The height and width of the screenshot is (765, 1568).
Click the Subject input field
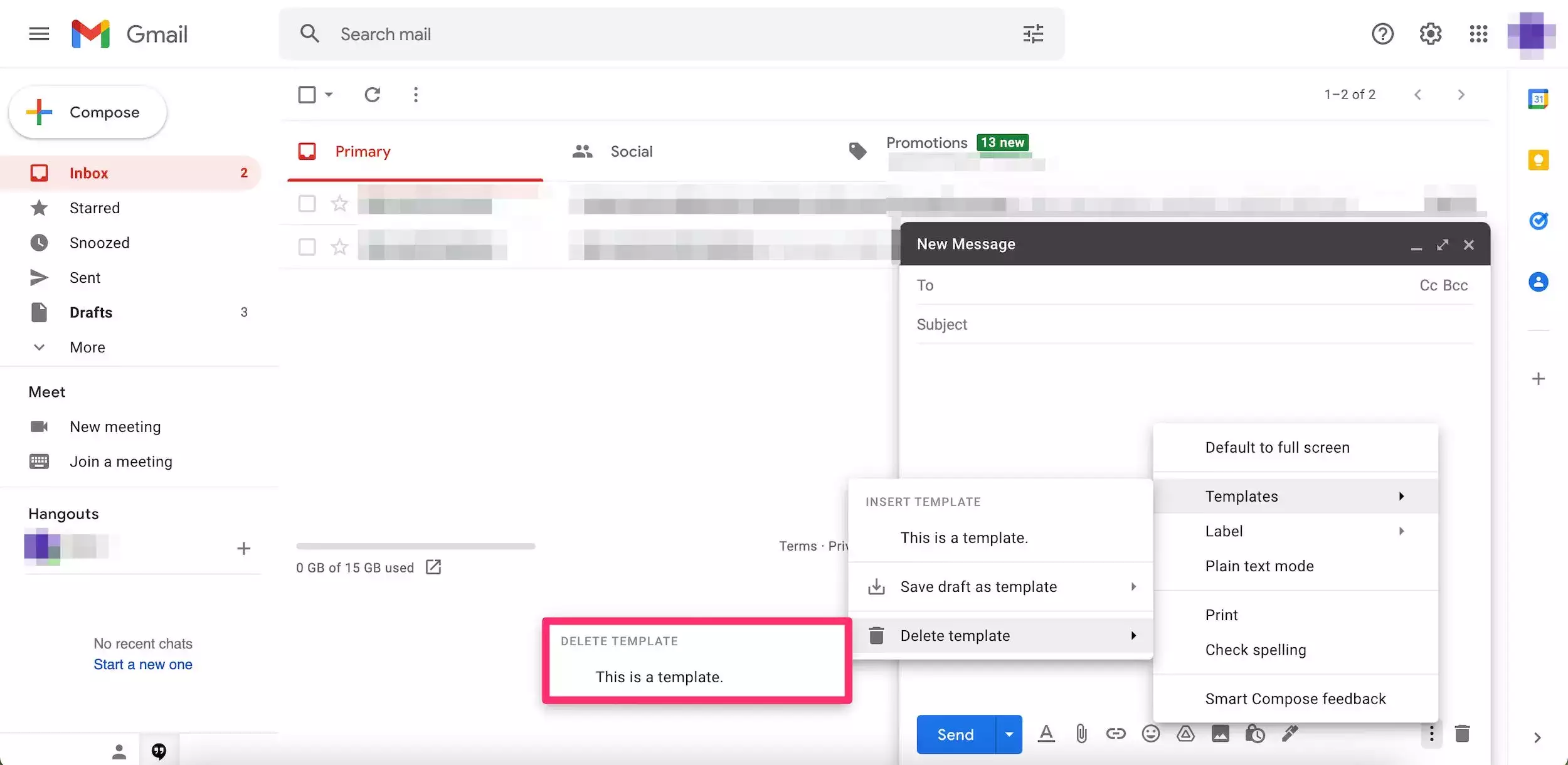(1192, 324)
